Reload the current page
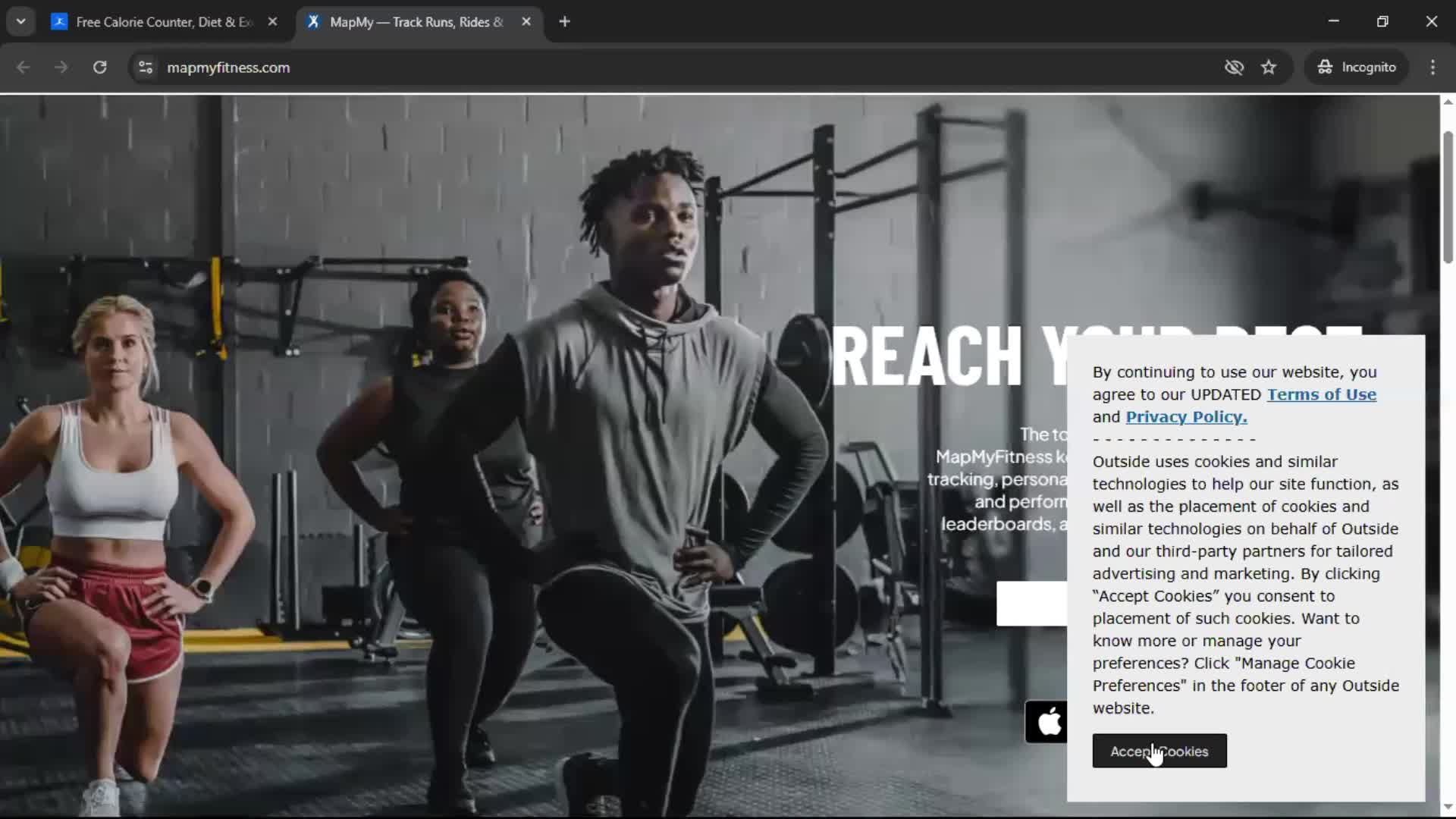 pos(99,67)
